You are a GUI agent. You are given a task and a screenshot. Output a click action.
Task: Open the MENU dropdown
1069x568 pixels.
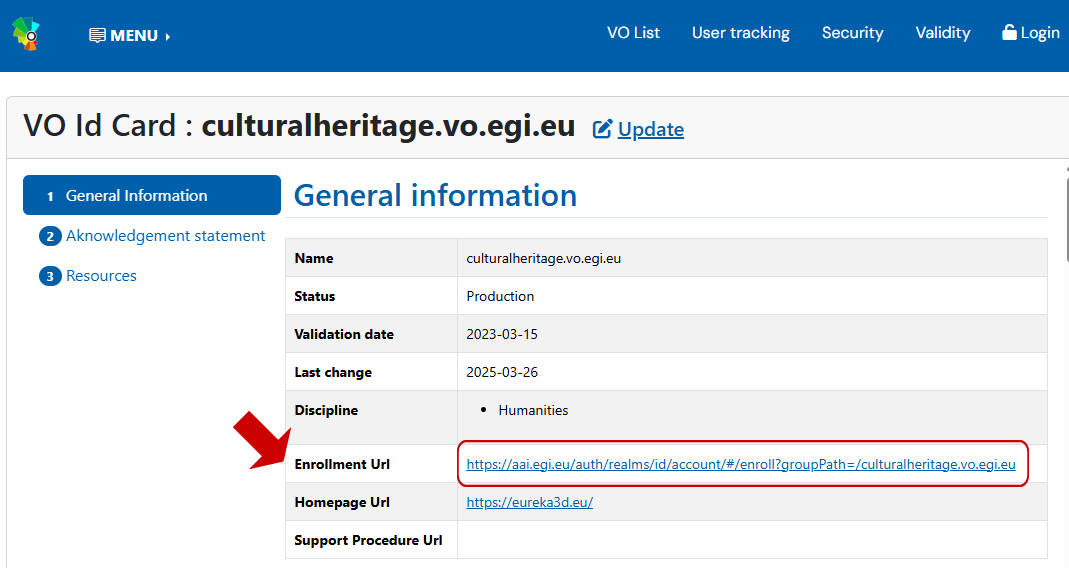coord(130,35)
